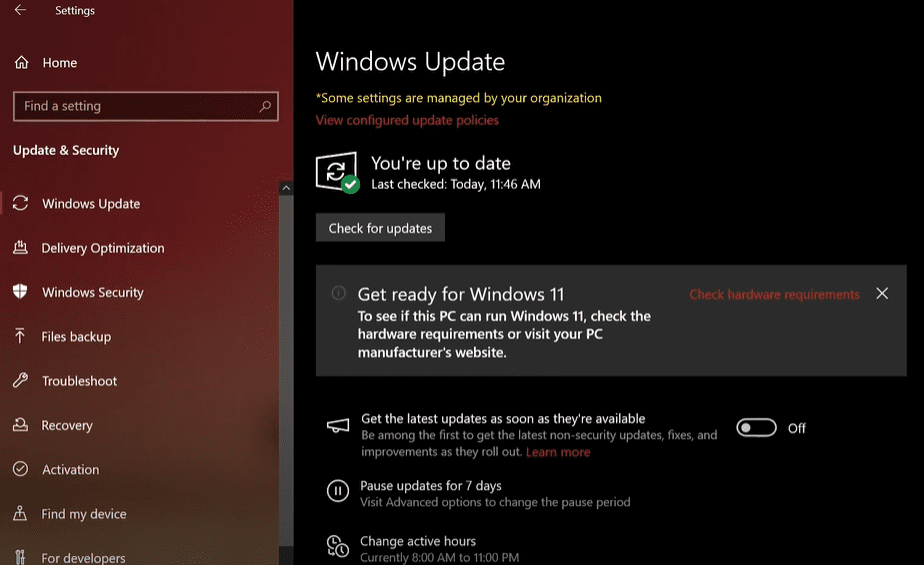Click Pause updates for 7 days

(431, 485)
